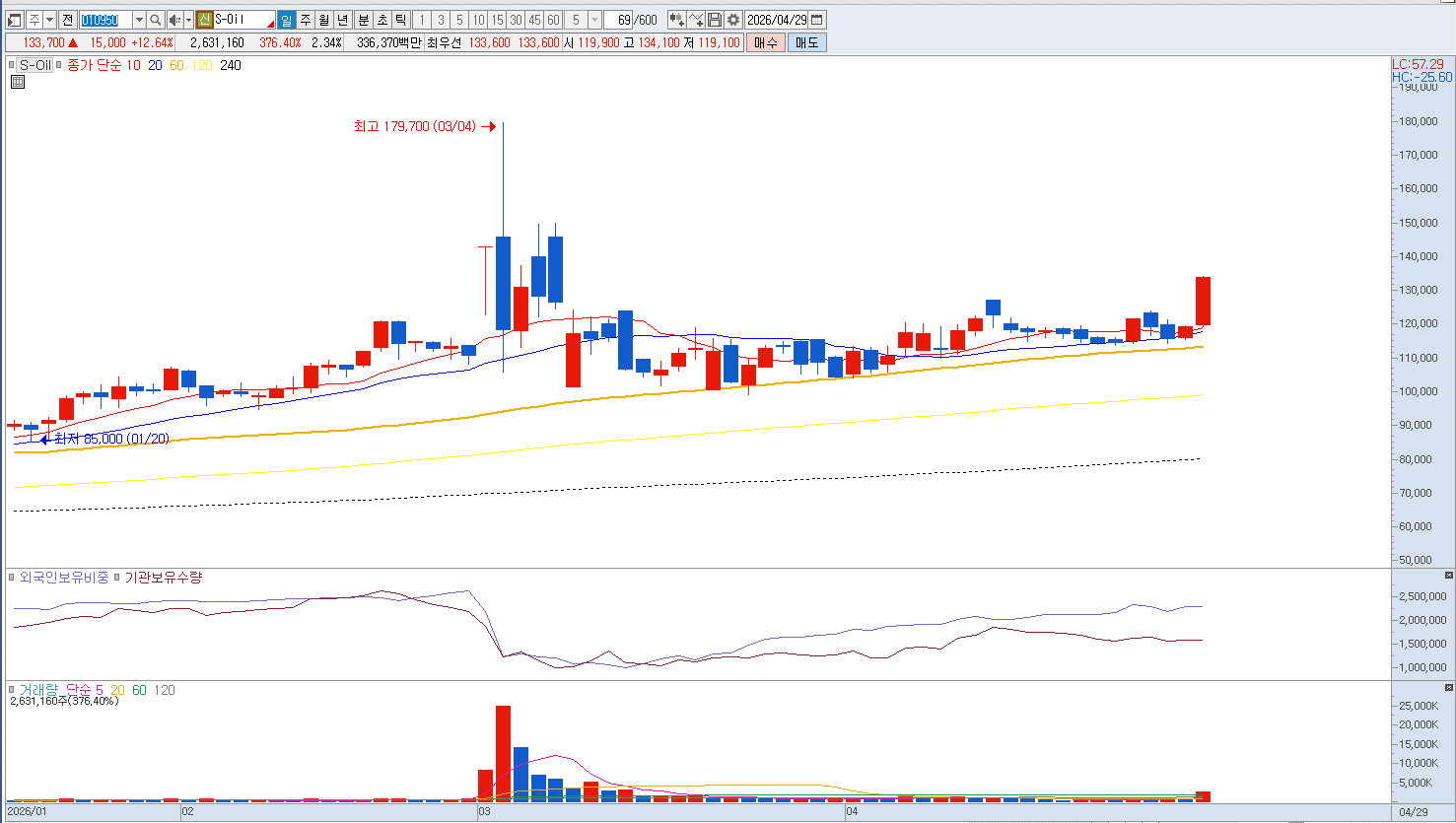This screenshot has height=823, width=1456.
Task: Toggle the marker box before 기관보유수량
Action: tap(116, 578)
